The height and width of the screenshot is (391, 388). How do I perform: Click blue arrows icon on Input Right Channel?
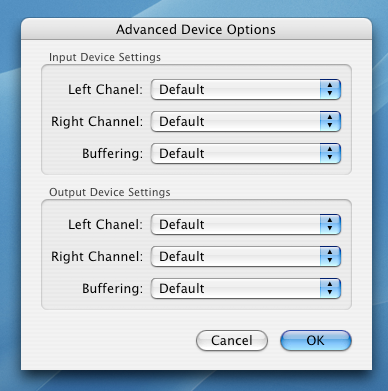click(330, 121)
